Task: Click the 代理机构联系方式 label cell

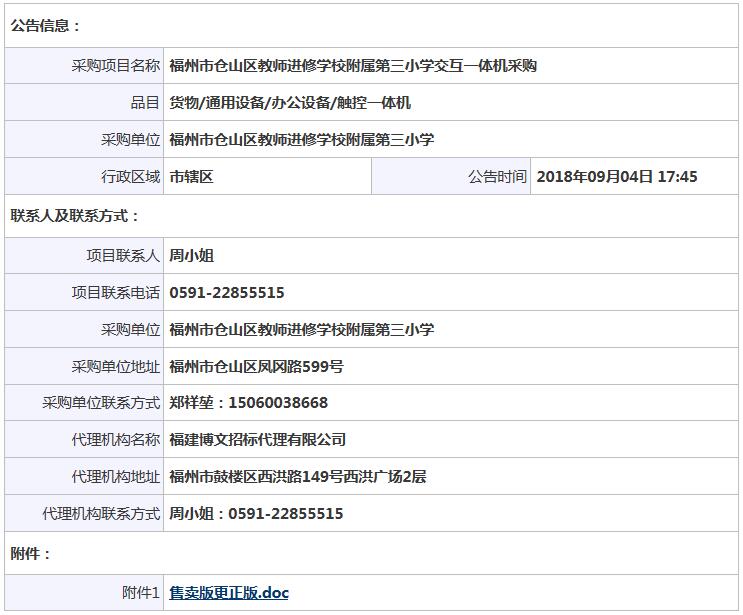Action: [x=84, y=514]
